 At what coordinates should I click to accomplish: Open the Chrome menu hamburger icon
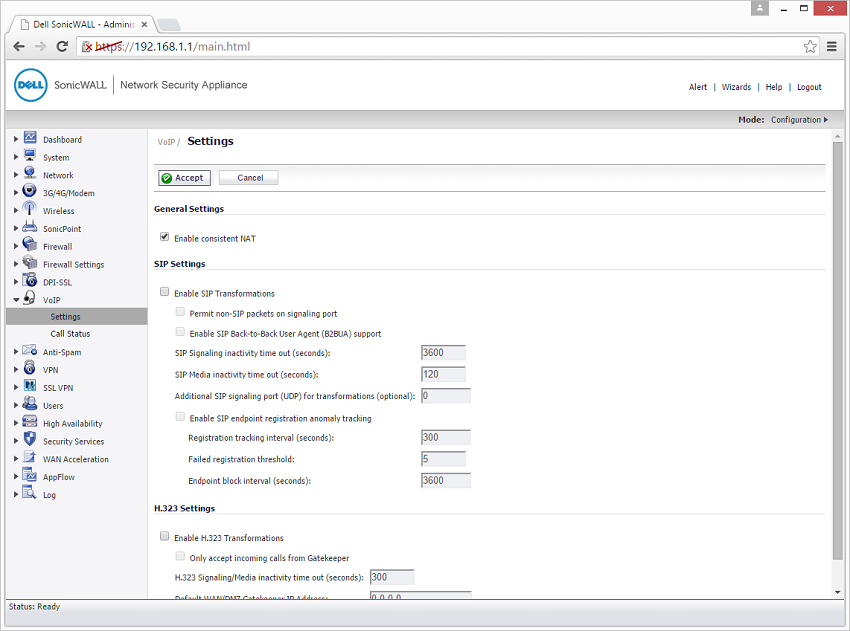coord(832,47)
